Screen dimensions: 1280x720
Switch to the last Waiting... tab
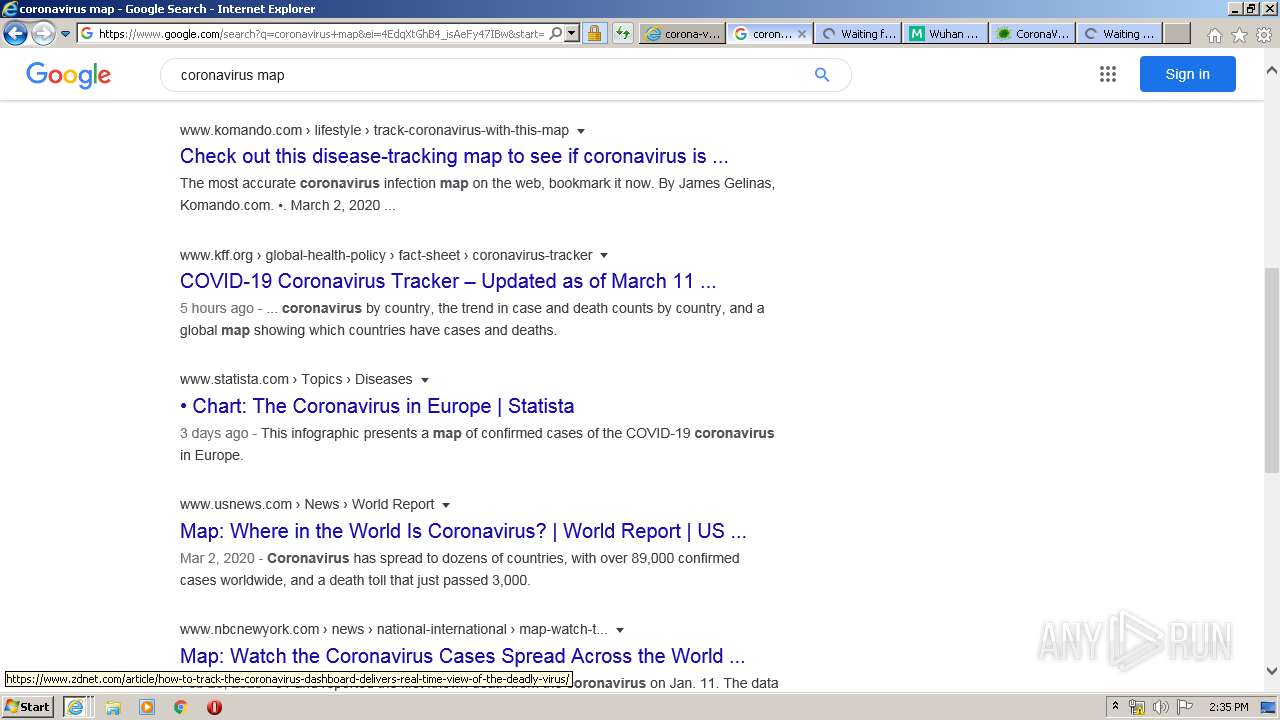pos(1119,33)
